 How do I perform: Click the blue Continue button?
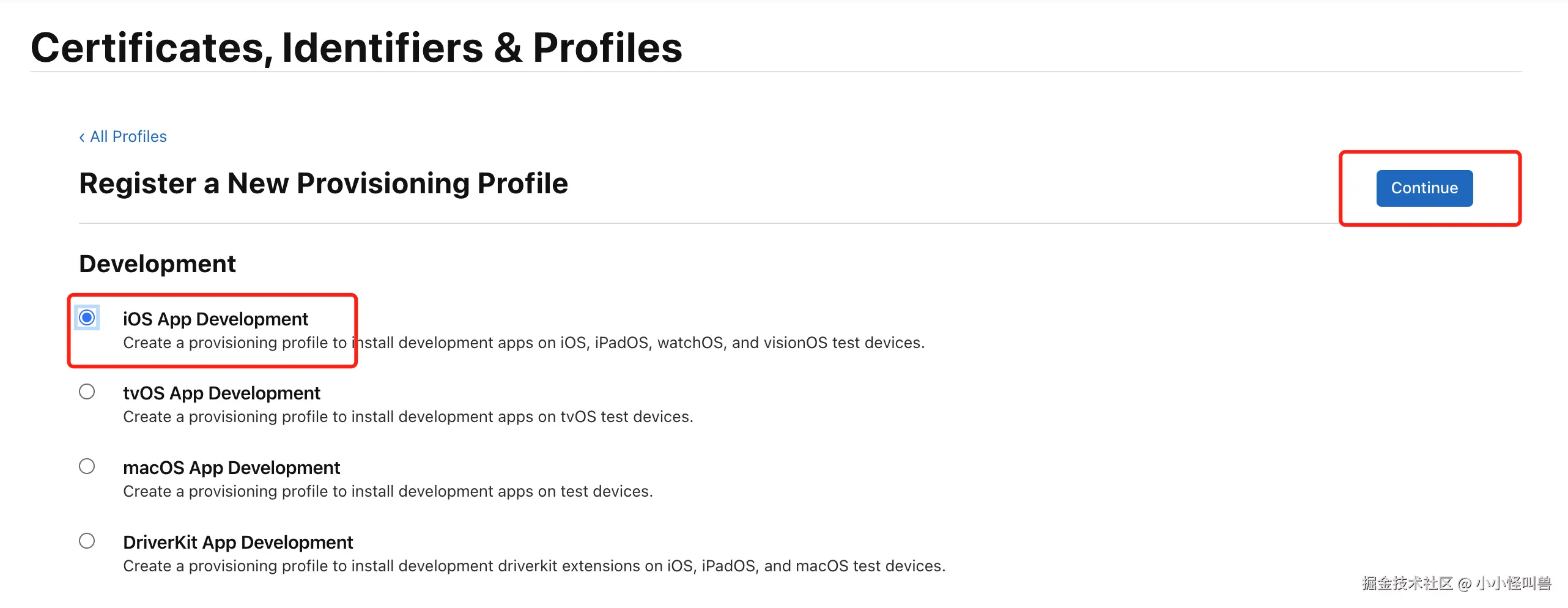coord(1424,188)
